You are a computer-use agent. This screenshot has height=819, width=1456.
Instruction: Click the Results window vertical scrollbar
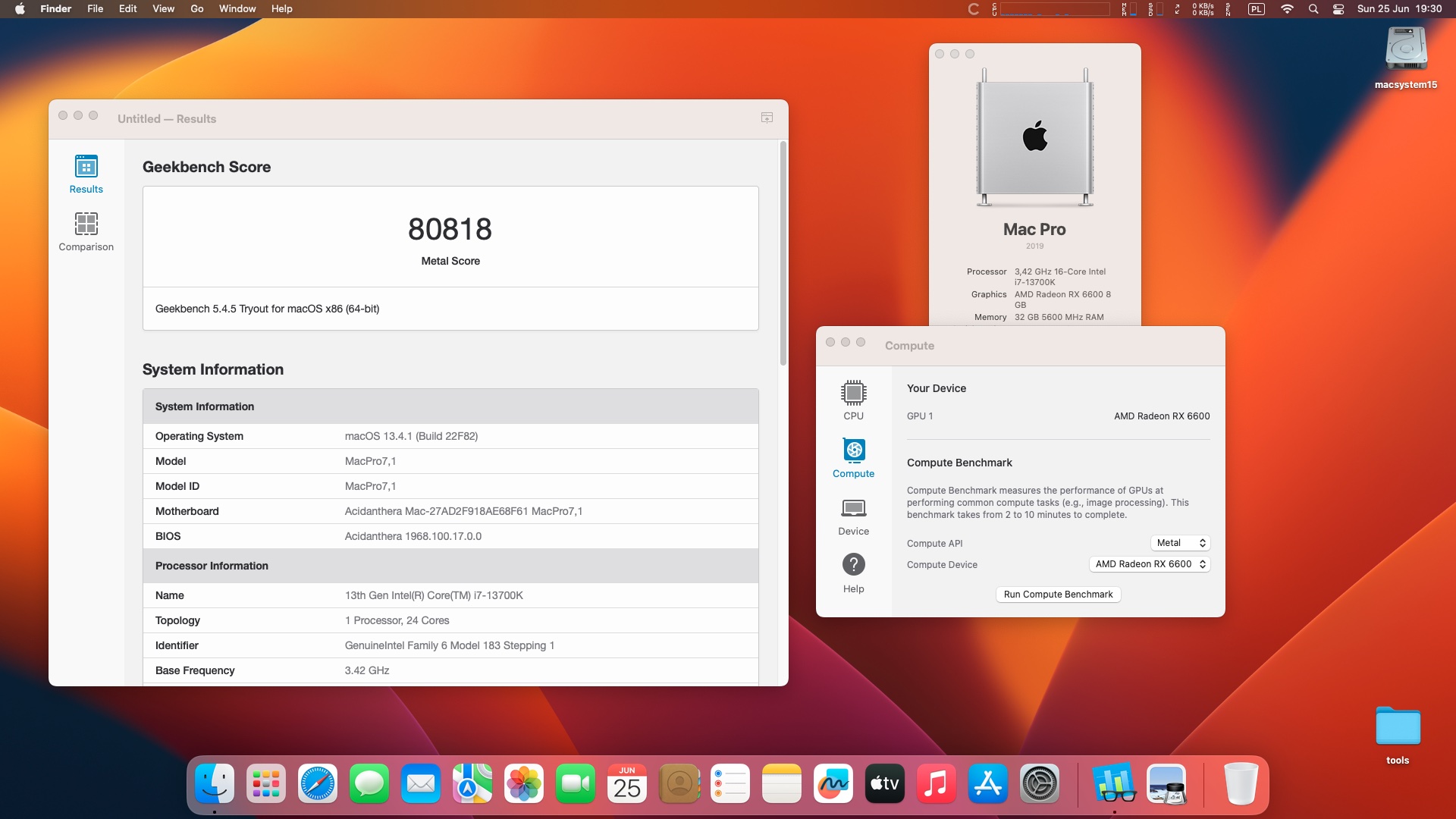(x=783, y=253)
